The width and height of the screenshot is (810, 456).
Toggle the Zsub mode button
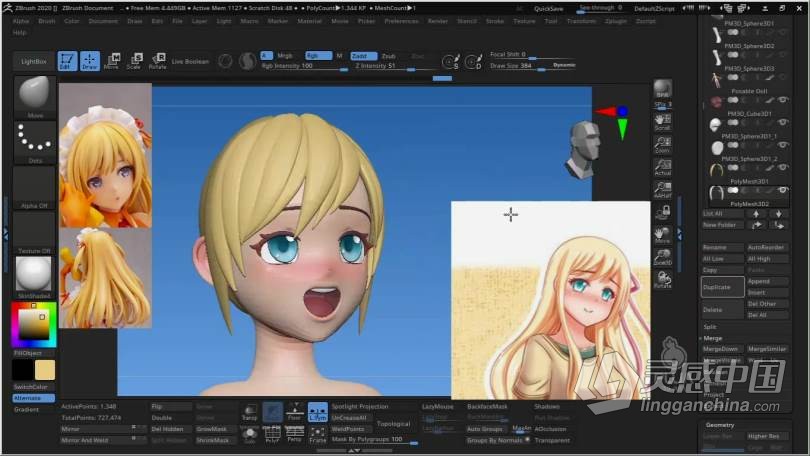pyautogui.click(x=388, y=56)
